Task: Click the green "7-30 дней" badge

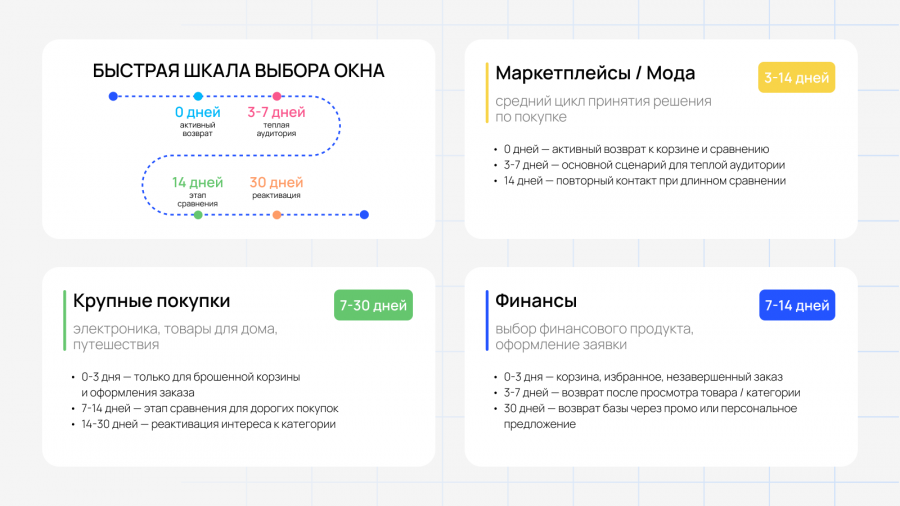Action: click(x=373, y=305)
